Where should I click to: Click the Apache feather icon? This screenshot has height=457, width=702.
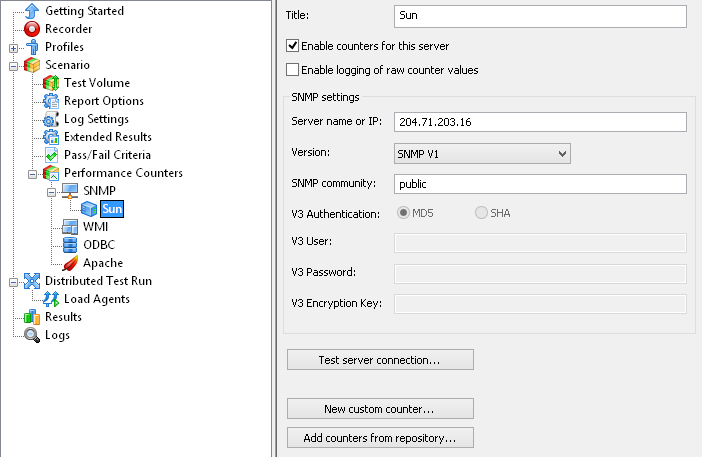pyautogui.click(x=70, y=263)
